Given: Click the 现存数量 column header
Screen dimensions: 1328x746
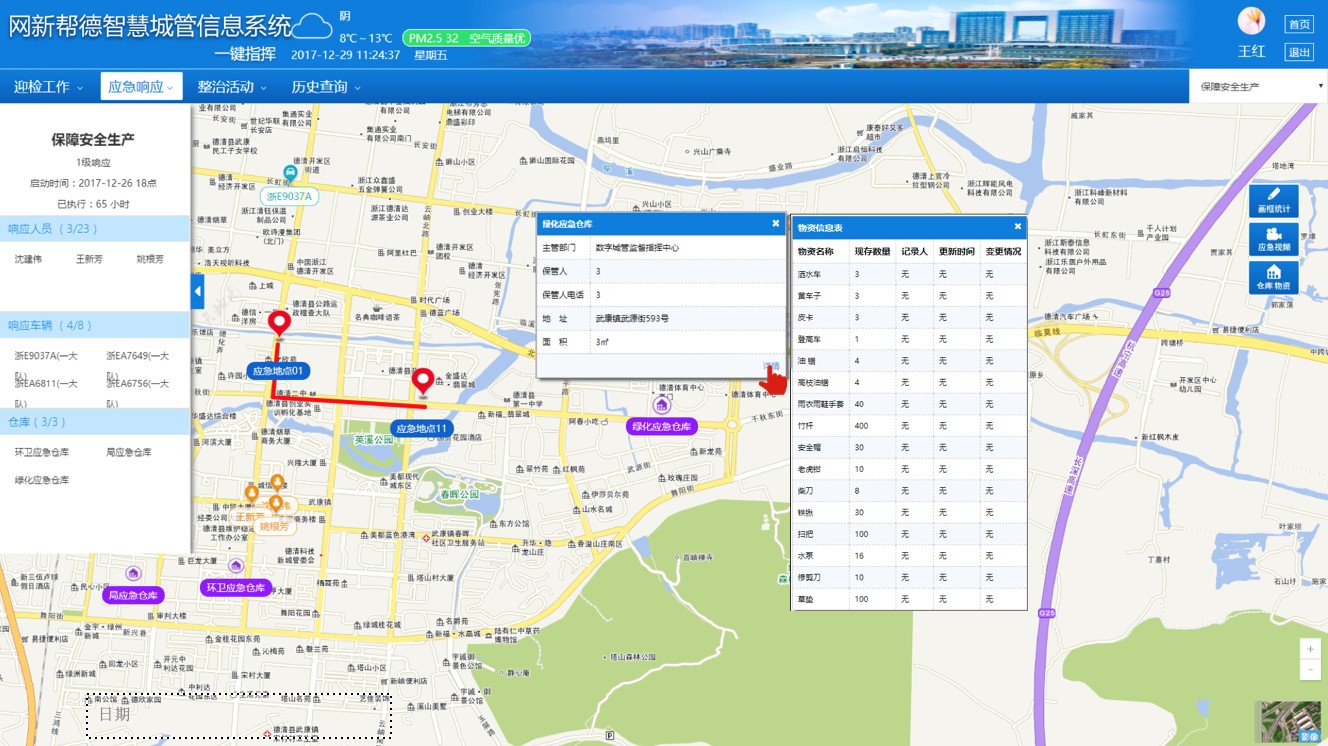Looking at the screenshot, I should [x=873, y=251].
